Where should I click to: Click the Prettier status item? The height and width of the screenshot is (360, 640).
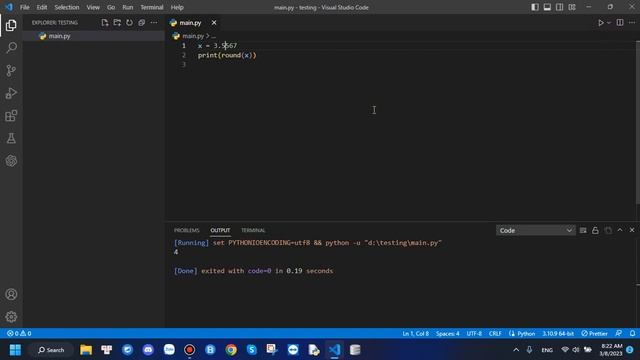click(594, 333)
